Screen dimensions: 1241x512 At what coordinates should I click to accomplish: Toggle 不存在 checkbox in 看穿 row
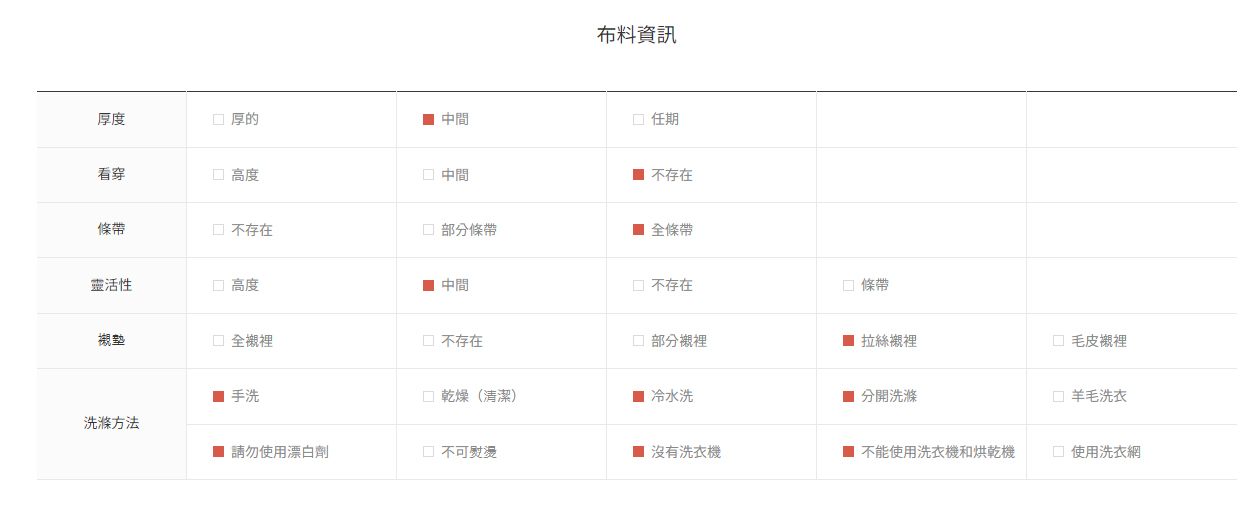[638, 175]
